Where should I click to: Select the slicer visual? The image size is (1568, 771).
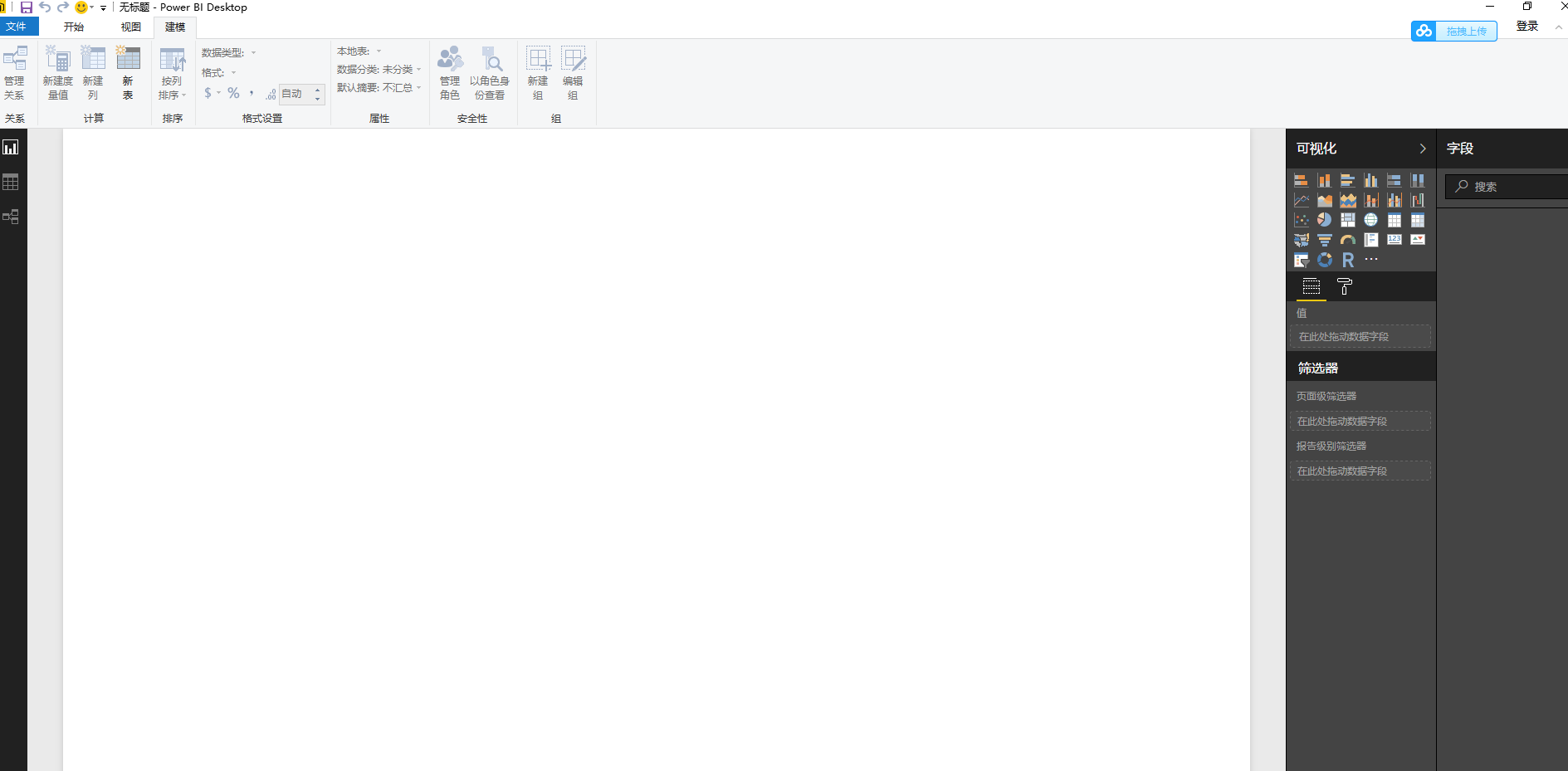[1302, 260]
